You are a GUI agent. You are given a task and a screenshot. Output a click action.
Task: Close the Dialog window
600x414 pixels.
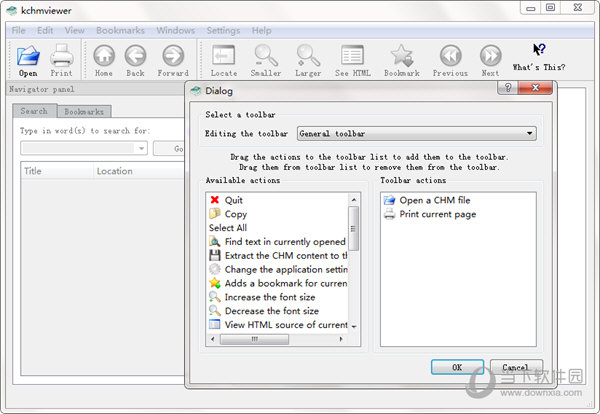(535, 88)
